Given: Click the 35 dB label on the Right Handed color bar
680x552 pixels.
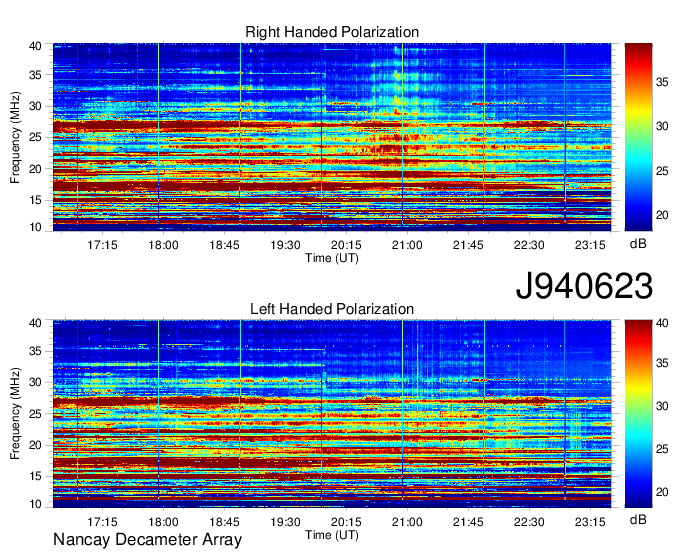Looking at the screenshot, I should coord(662,82).
